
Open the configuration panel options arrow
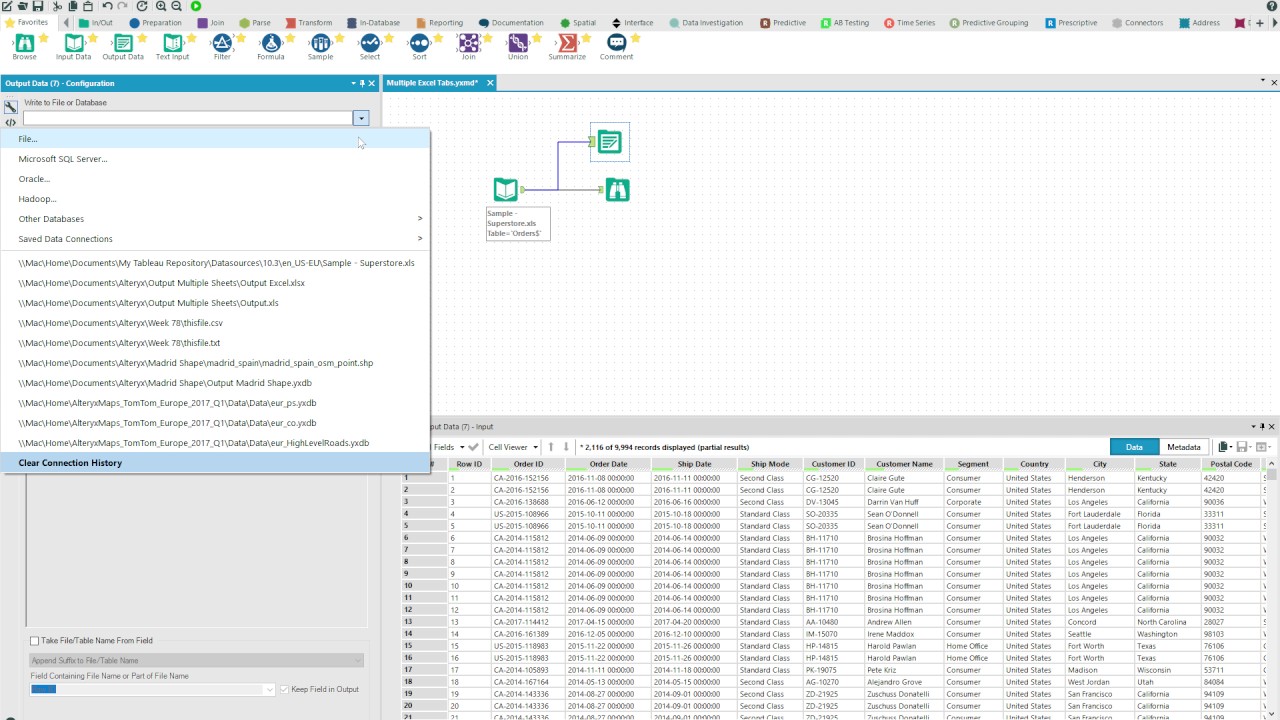(x=353, y=83)
